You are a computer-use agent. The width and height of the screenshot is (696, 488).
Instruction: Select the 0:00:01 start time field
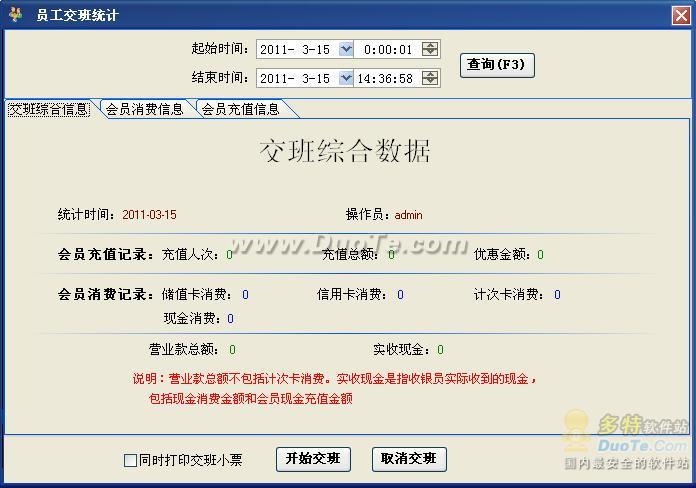pyautogui.click(x=389, y=49)
